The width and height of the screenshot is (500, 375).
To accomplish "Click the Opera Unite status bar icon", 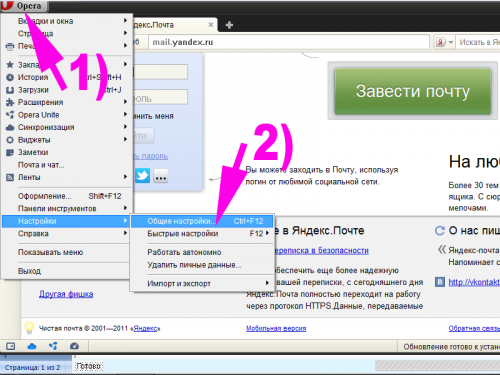I will [x=53, y=346].
